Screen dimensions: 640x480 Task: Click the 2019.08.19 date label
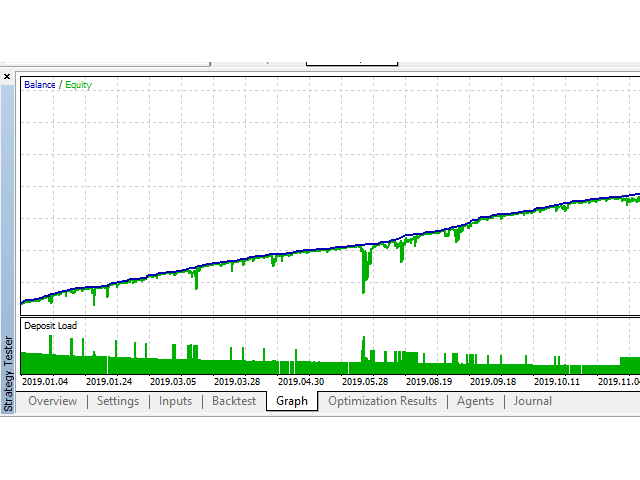click(429, 381)
